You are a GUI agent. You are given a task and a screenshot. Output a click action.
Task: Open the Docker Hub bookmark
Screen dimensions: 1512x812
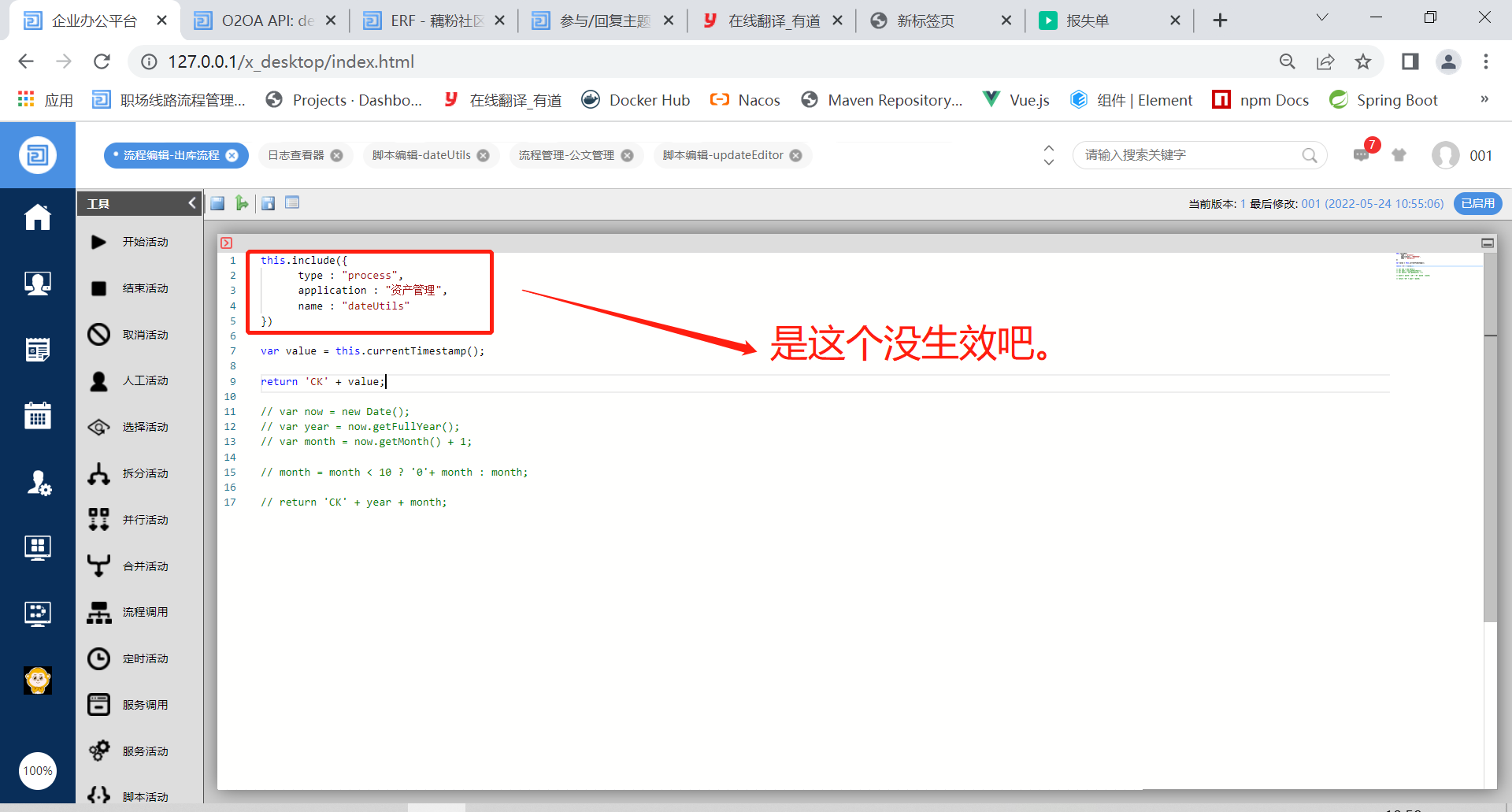(636, 100)
